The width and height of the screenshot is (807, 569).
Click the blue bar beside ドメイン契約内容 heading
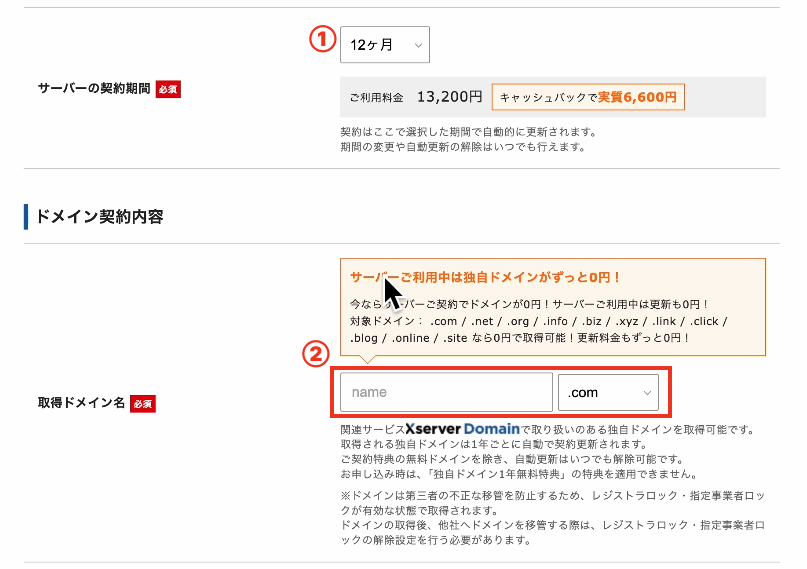pyautogui.click(x=26, y=216)
